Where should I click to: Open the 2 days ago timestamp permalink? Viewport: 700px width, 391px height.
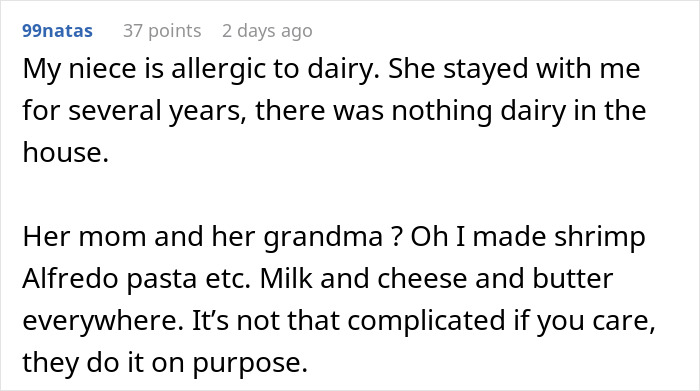pyautogui.click(x=267, y=31)
